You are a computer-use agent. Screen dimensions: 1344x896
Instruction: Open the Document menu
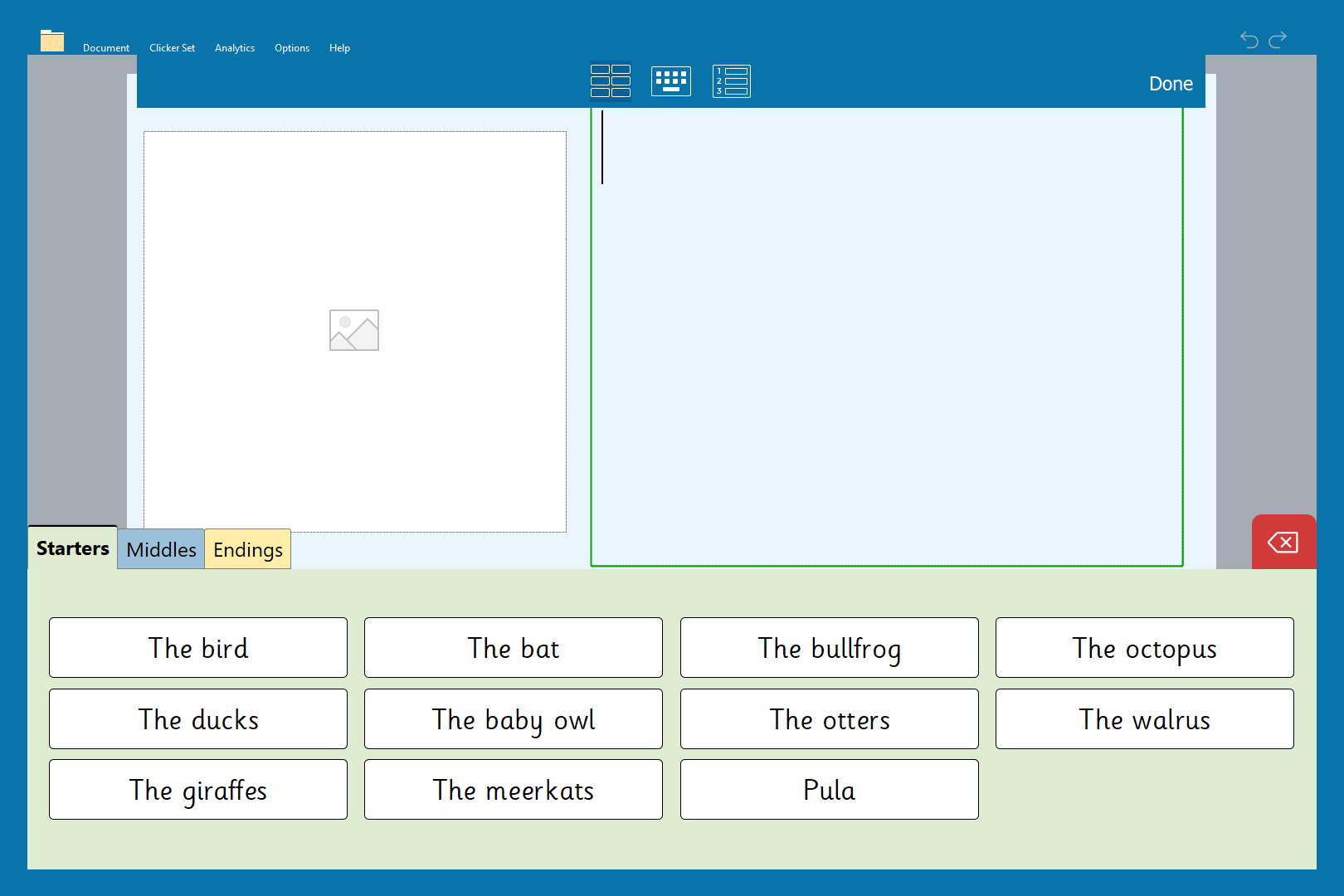click(106, 48)
